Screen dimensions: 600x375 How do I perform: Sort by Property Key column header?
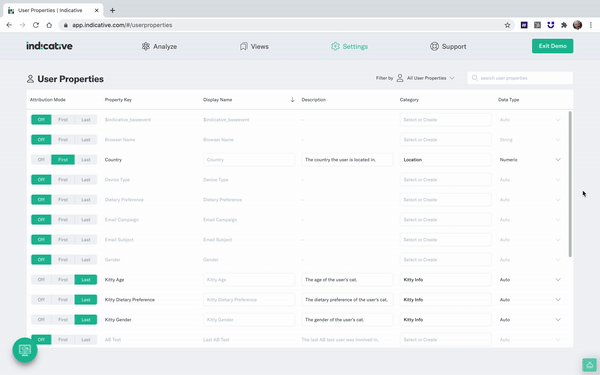pyautogui.click(x=118, y=100)
